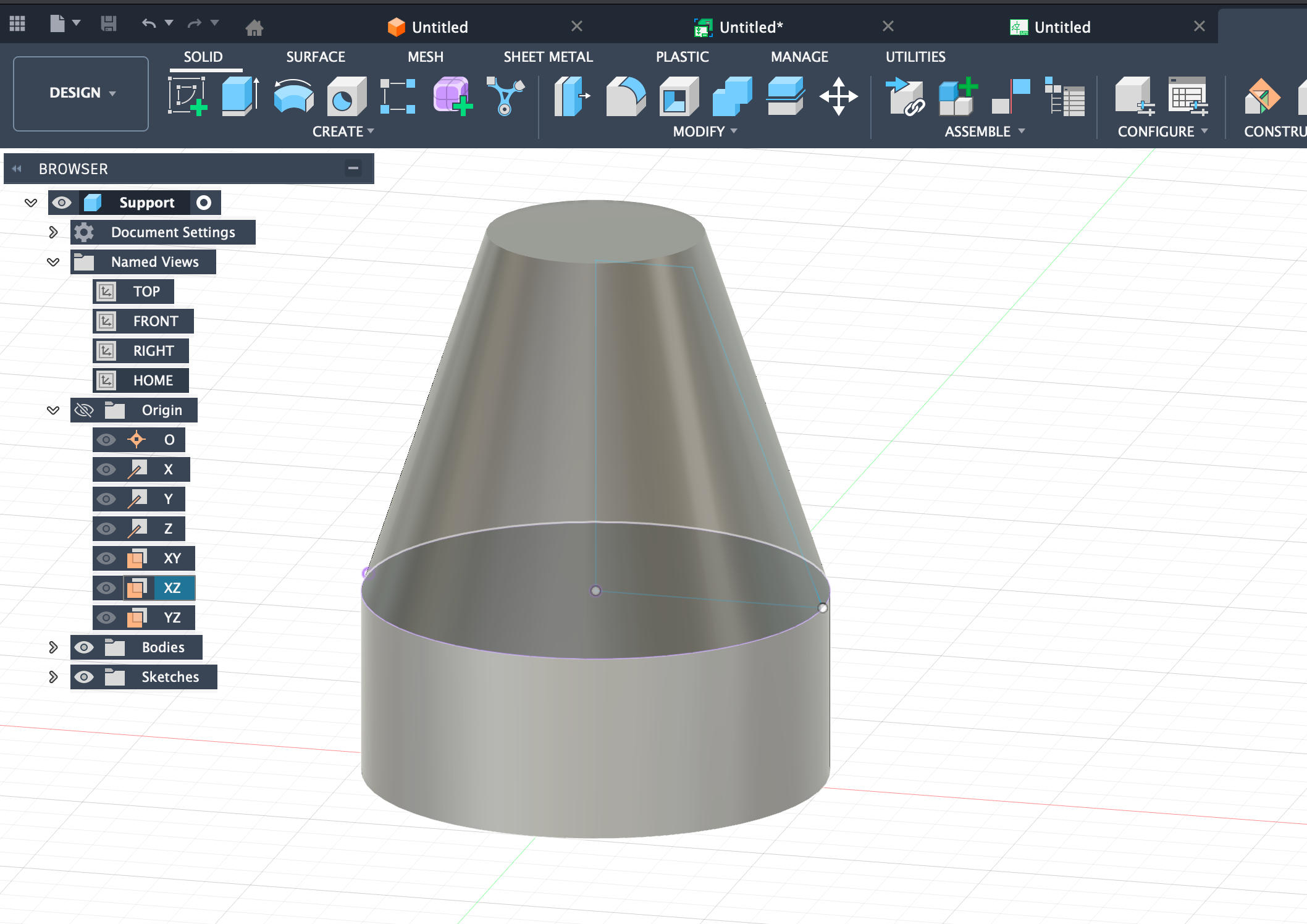Select the Move/Copy tool
This screenshot has height=924, width=1307.
[838, 96]
